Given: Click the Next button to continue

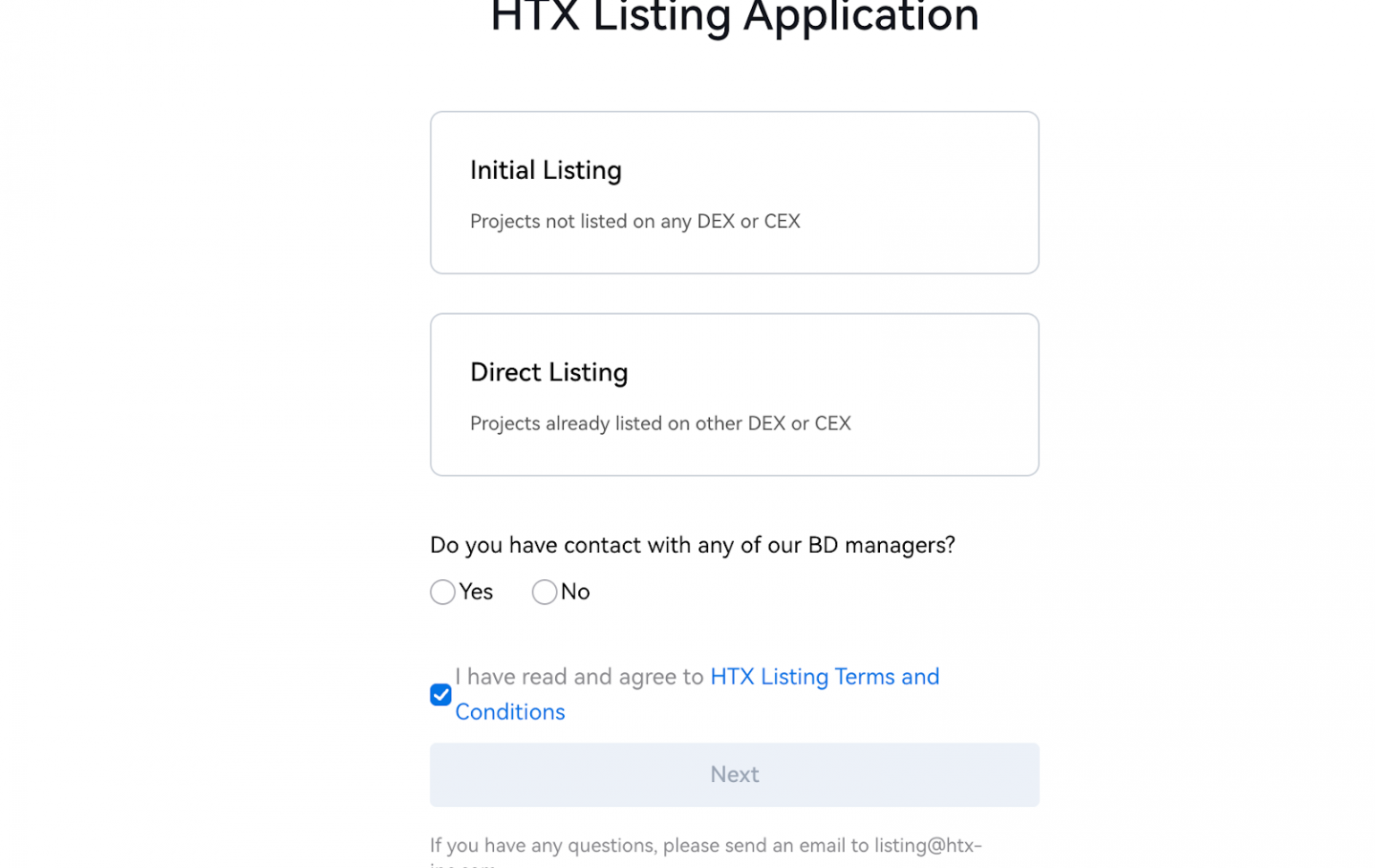Looking at the screenshot, I should click(733, 774).
